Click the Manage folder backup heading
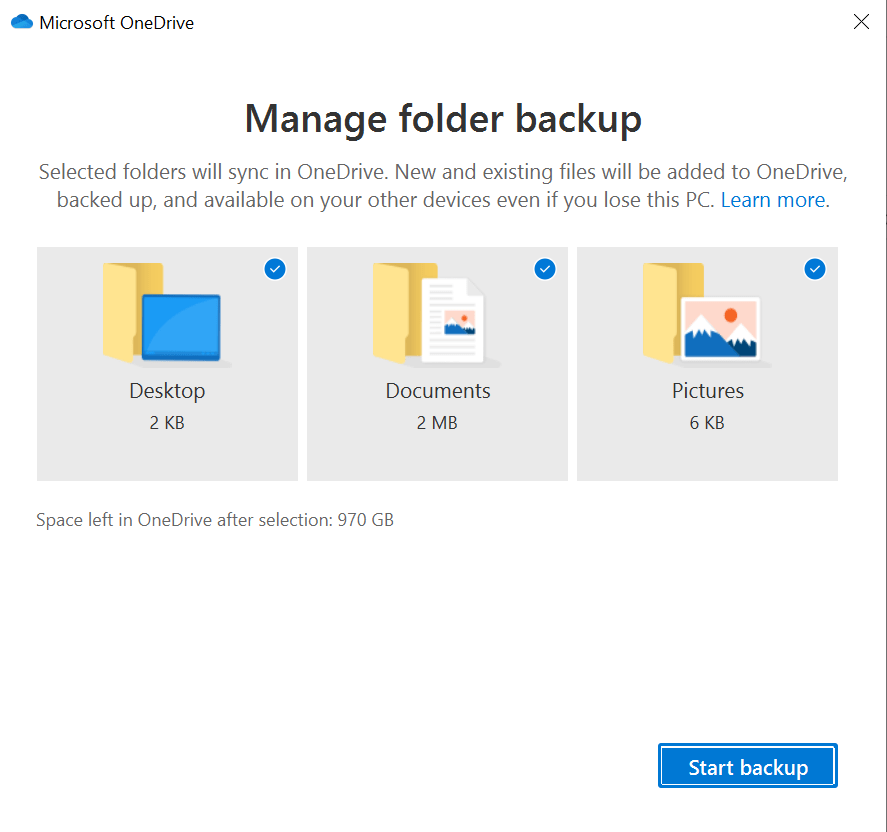The height and width of the screenshot is (832, 887). (x=443, y=118)
